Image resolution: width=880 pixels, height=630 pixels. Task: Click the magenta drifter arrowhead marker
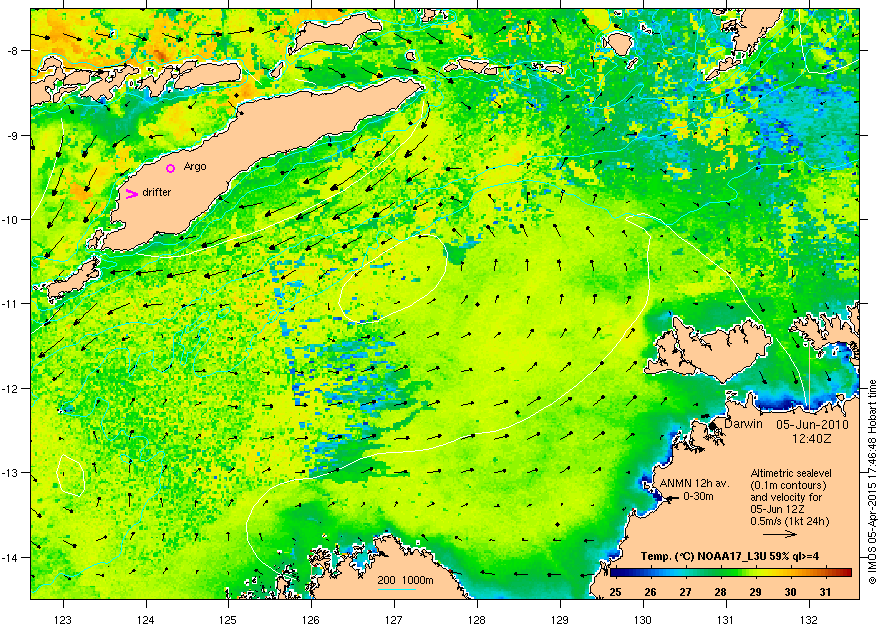coord(131,194)
